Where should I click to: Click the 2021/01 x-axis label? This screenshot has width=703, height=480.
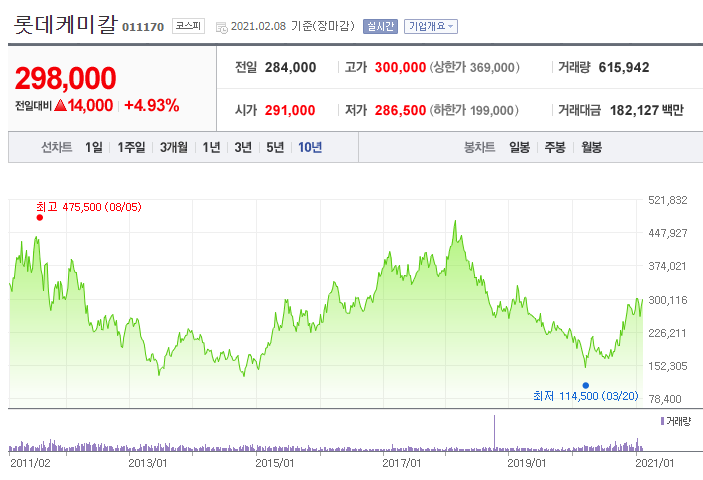point(655,463)
